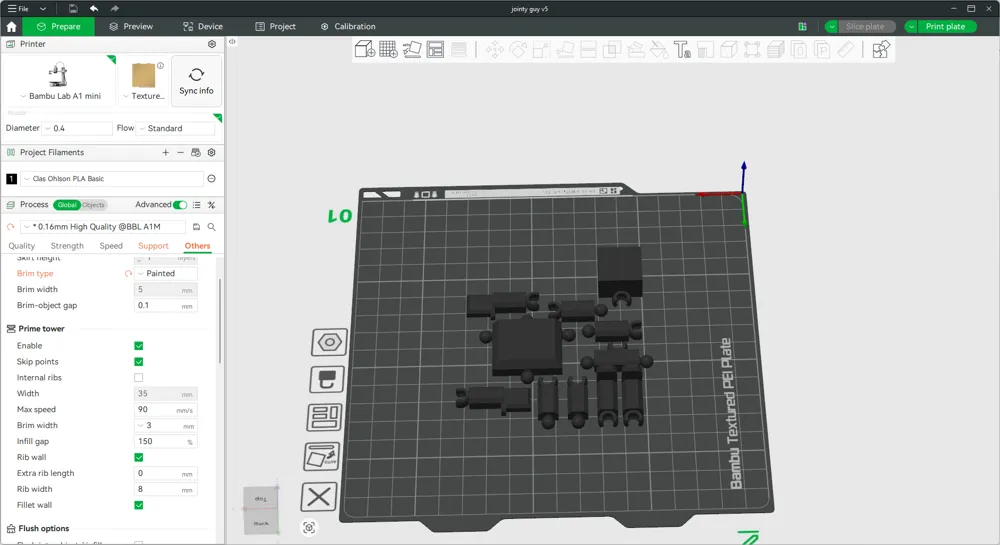Collapse the left sidebar panel
The height and width of the screenshot is (545, 1000).
tap(232, 41)
